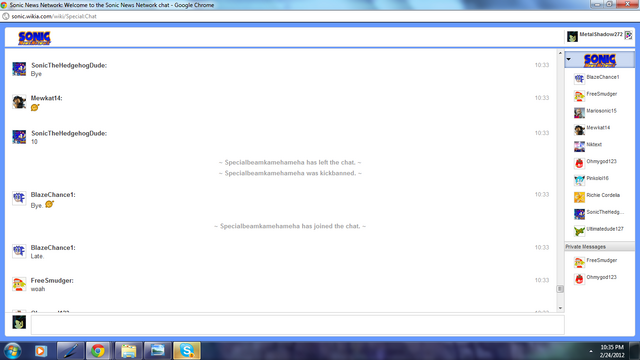Open Ultimatedude127 avatar in user list

[x=579, y=231]
